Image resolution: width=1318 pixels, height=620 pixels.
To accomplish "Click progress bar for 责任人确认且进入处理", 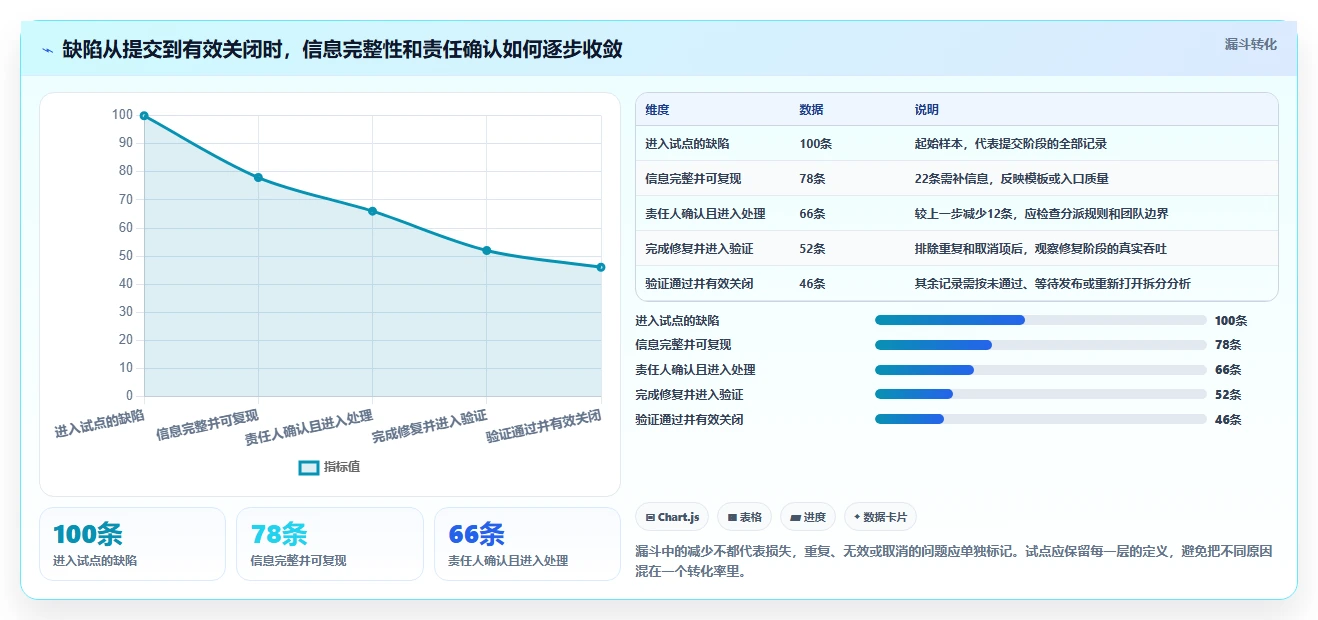I will (x=1040, y=370).
